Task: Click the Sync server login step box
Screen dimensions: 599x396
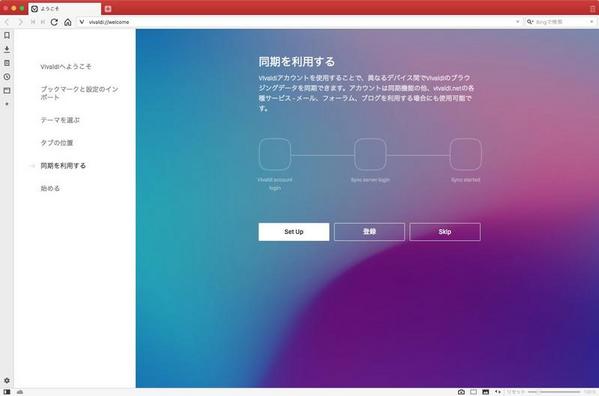Action: pyautogui.click(x=370, y=154)
